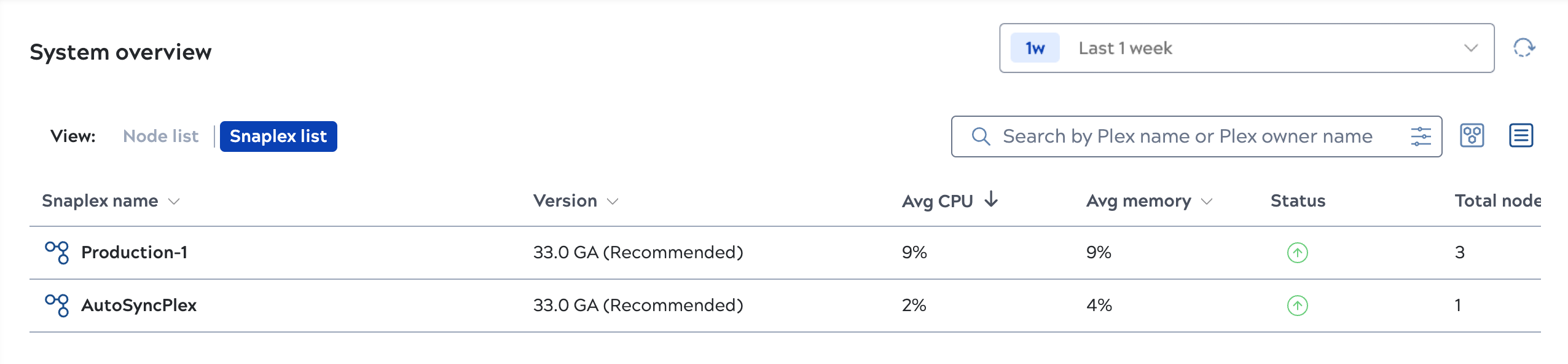Select the Snaplex list view
Viewport: 1568px width, 364px height.
click(278, 136)
